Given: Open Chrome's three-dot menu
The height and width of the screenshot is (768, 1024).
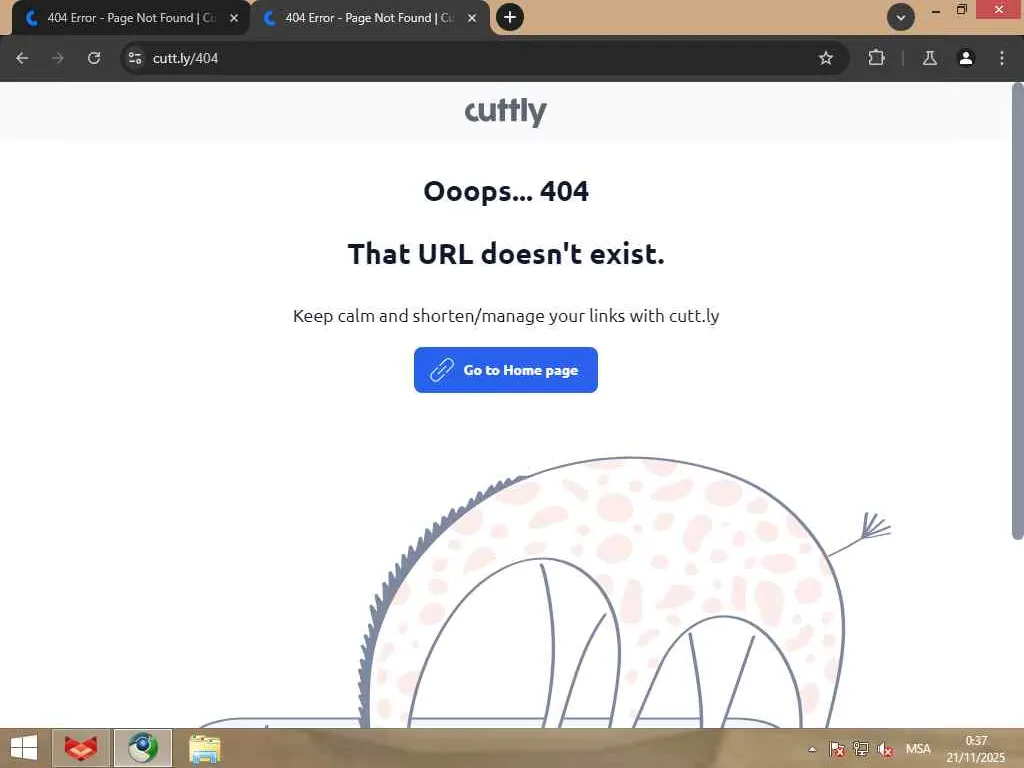Looking at the screenshot, I should 1002,58.
